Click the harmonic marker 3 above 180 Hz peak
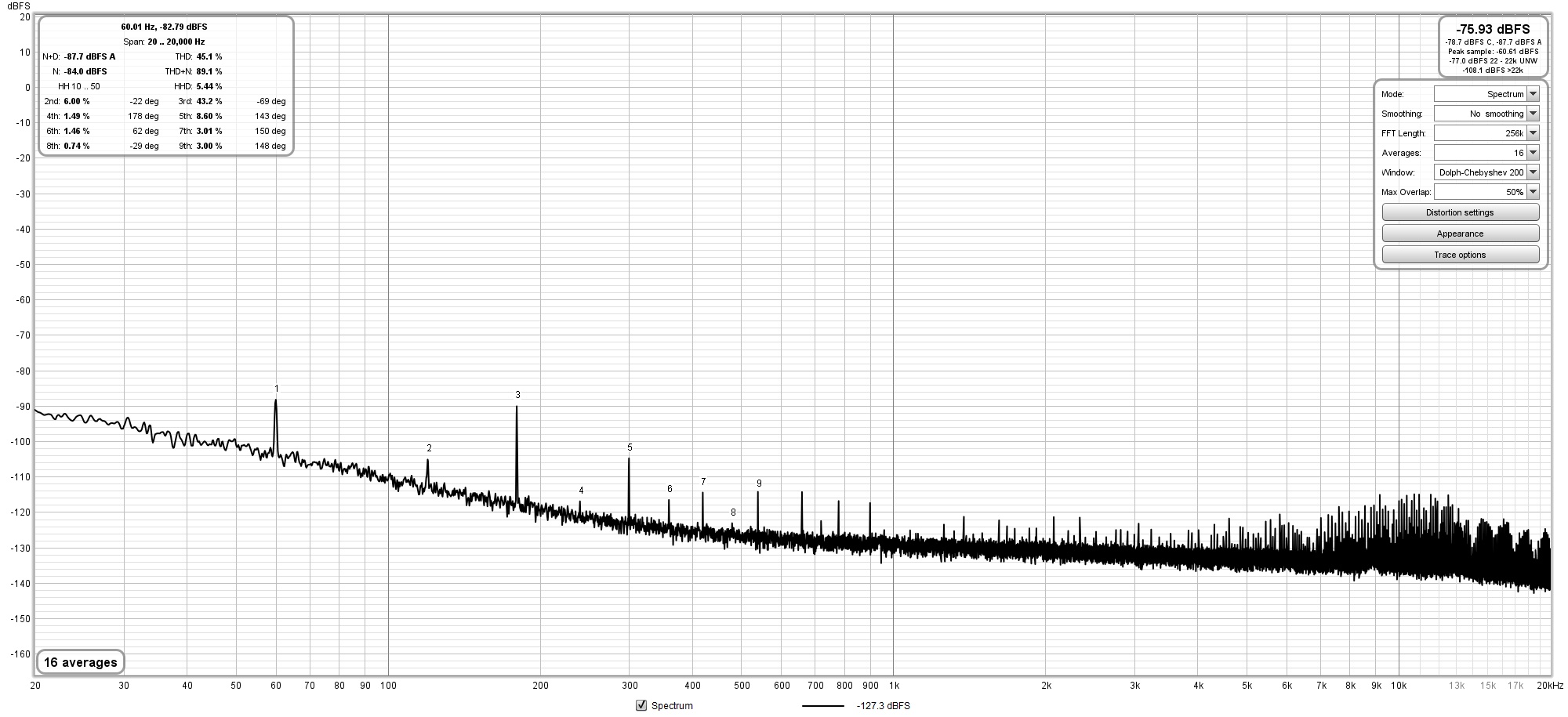The width and height of the screenshot is (1568, 717). click(517, 395)
